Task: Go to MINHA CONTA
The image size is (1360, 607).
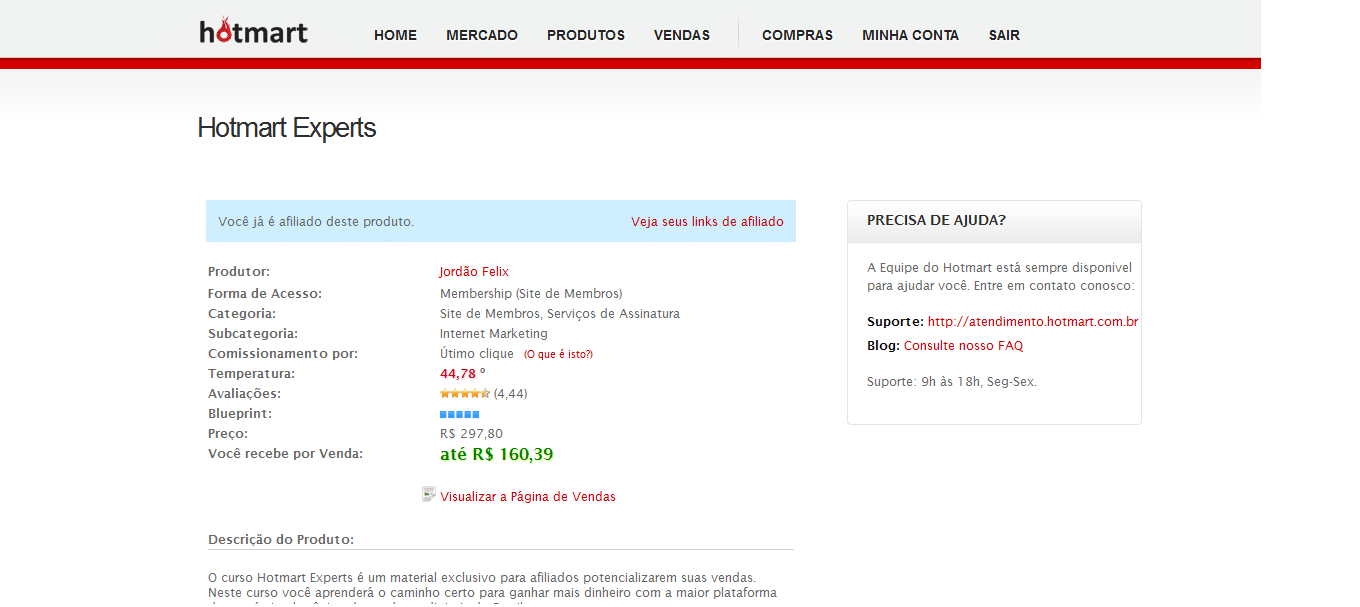Action: tap(910, 35)
